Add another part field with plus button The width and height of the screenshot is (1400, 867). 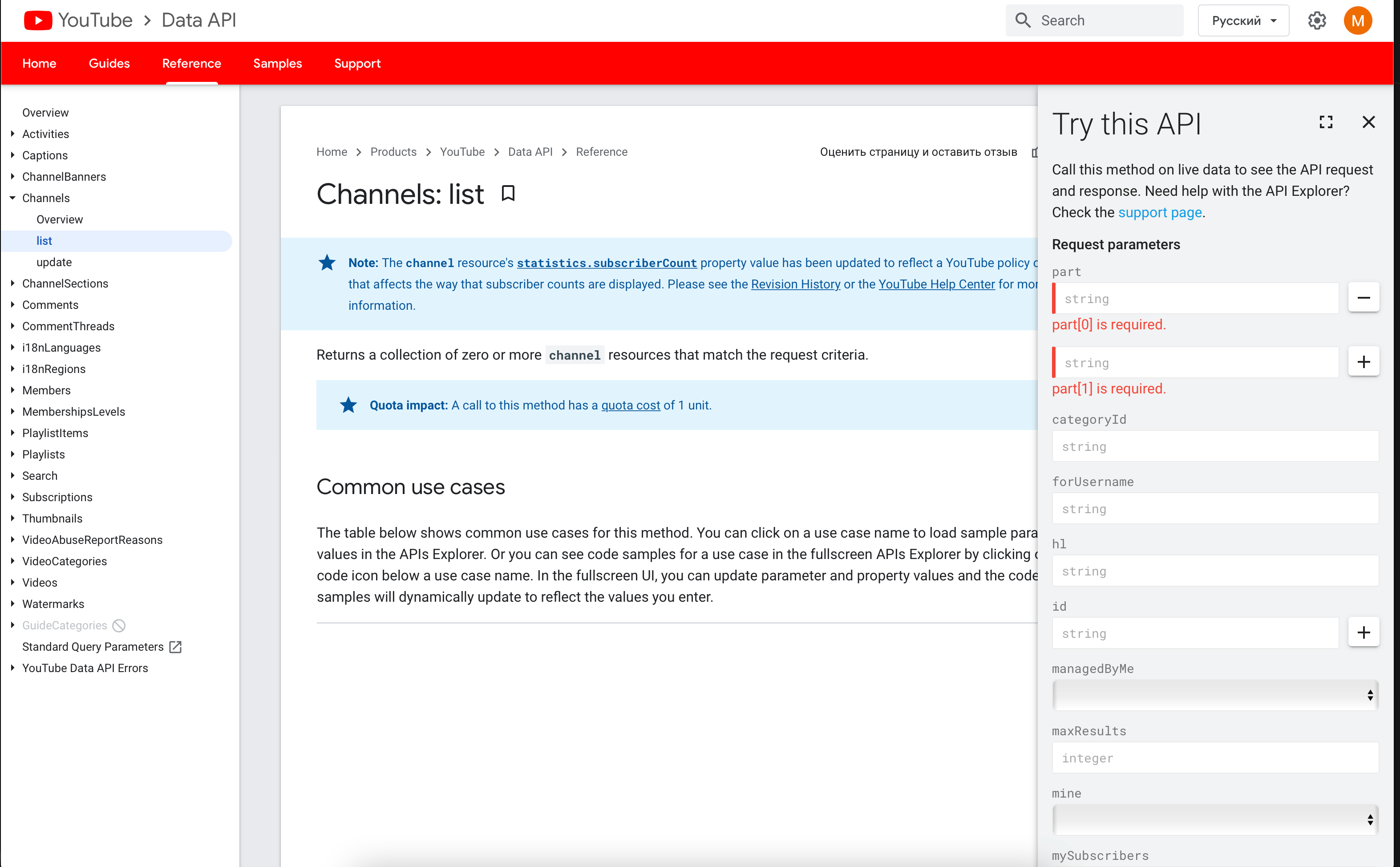point(1364,362)
